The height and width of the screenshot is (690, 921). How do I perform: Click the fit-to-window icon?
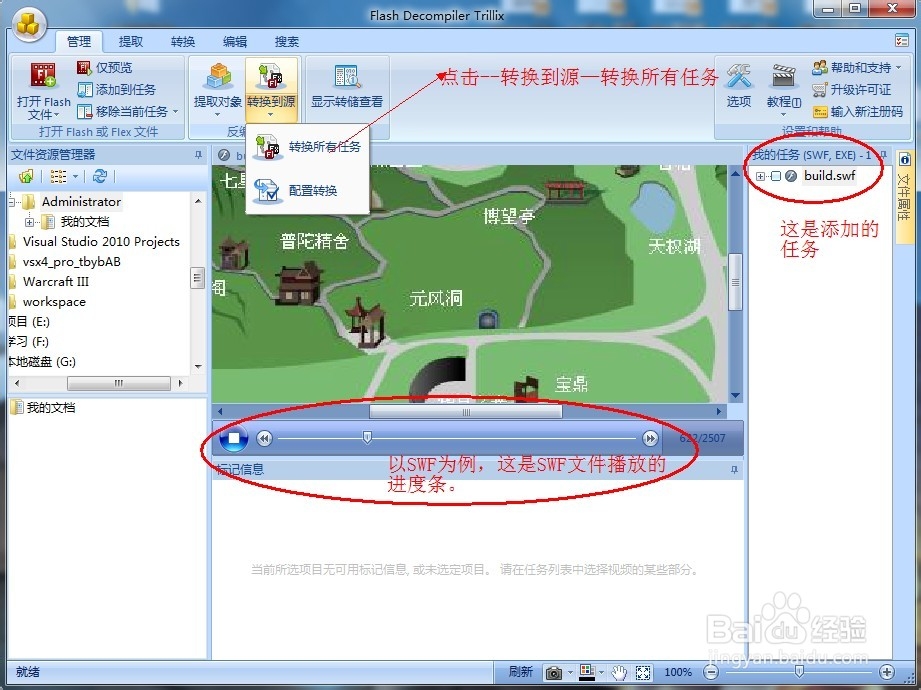[643, 672]
